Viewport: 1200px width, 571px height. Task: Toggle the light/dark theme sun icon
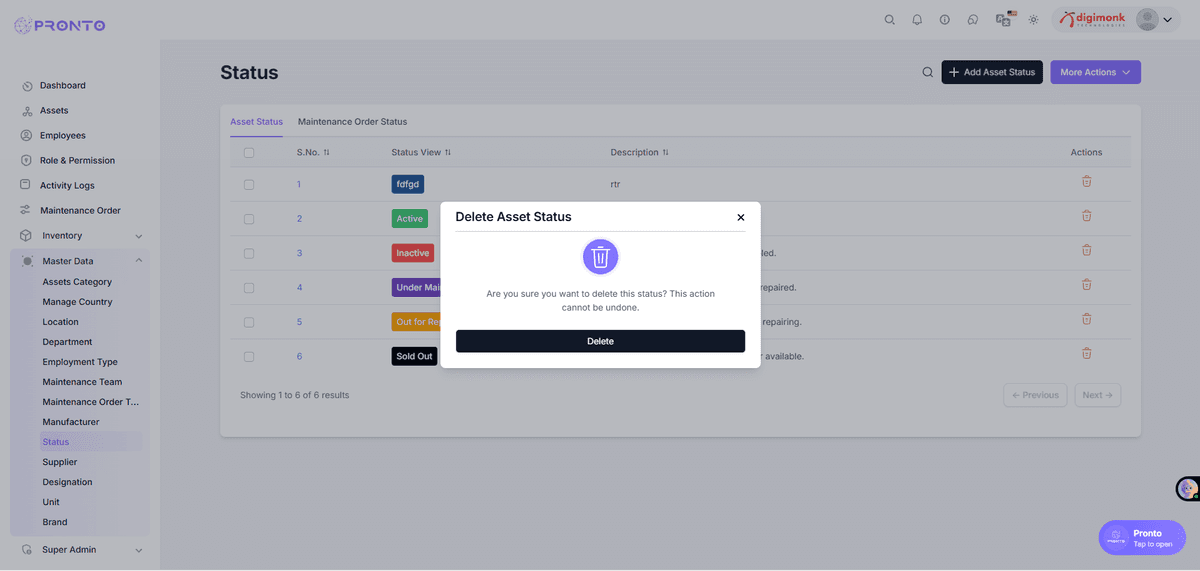point(1033,20)
